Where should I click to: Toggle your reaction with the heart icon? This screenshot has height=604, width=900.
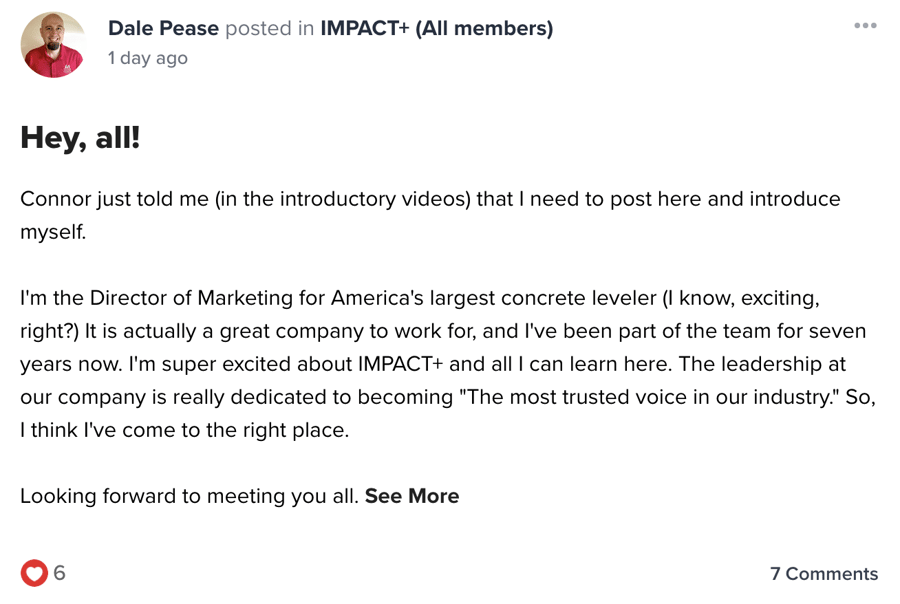pos(36,573)
